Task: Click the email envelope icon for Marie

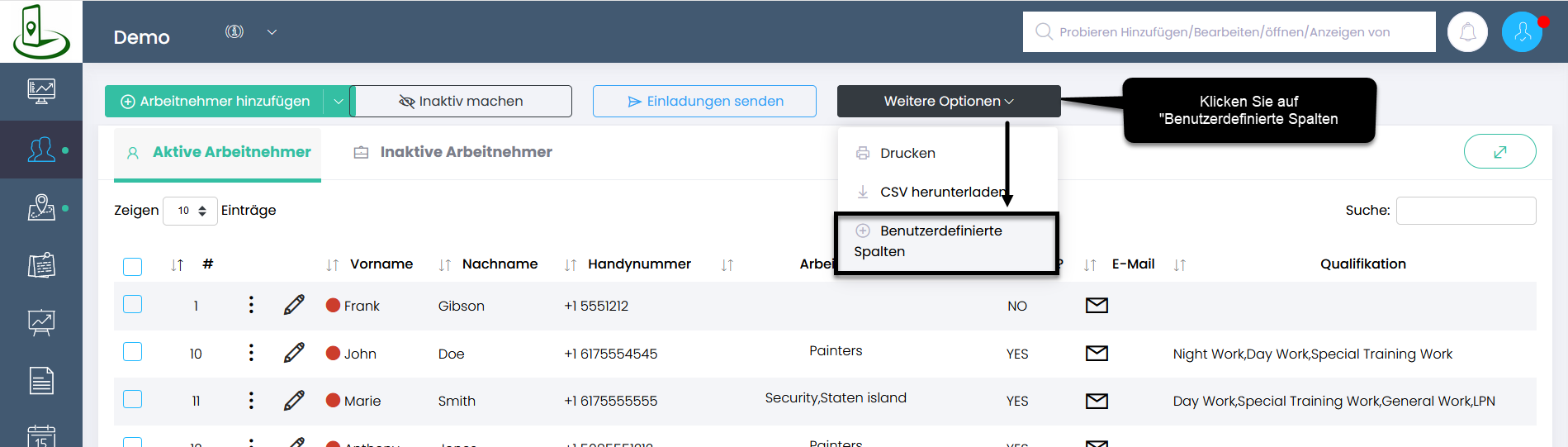Action: coord(1096,401)
